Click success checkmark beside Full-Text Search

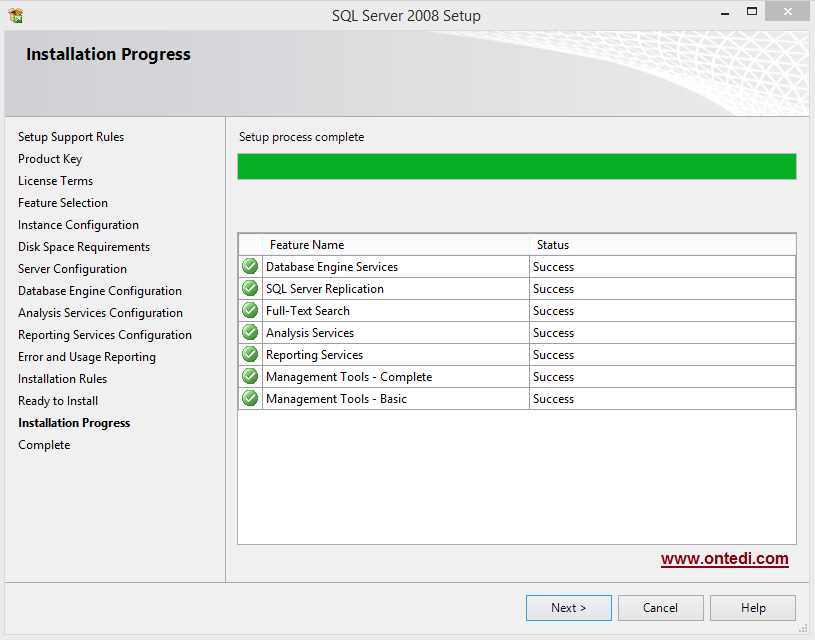click(x=250, y=310)
